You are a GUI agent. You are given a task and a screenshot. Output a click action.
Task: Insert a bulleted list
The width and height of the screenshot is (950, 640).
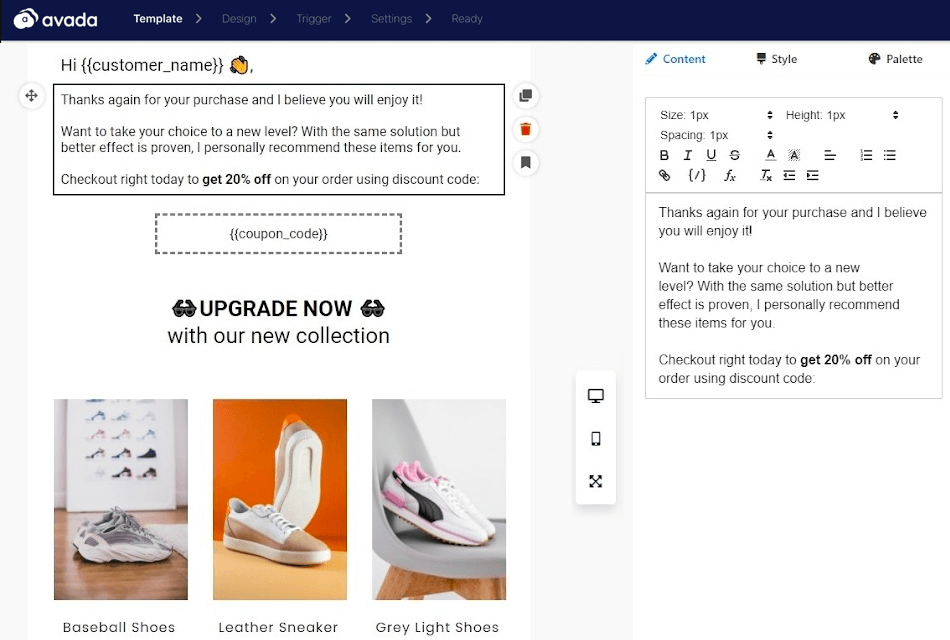tap(889, 155)
